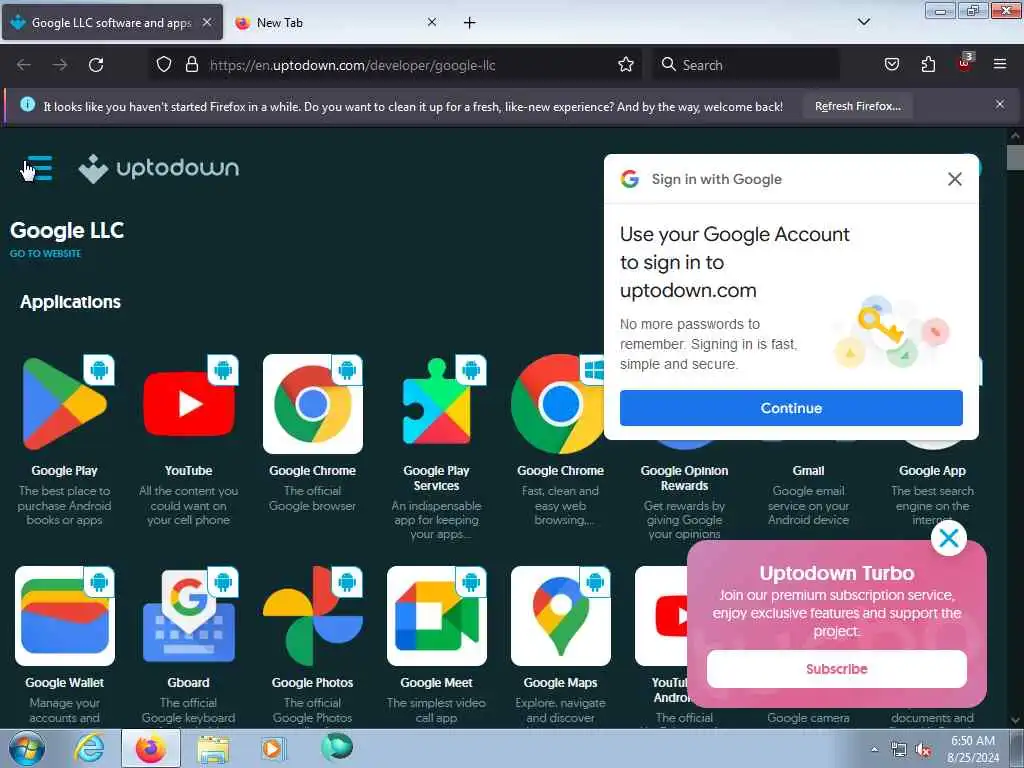Open the YouTube app icon
The image size is (1024, 768).
click(x=189, y=404)
